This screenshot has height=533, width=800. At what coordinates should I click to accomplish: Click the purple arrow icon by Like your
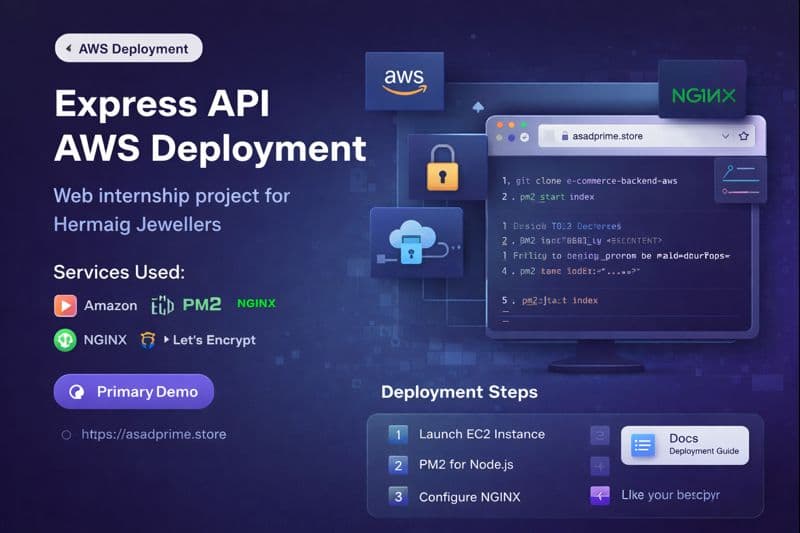point(600,495)
